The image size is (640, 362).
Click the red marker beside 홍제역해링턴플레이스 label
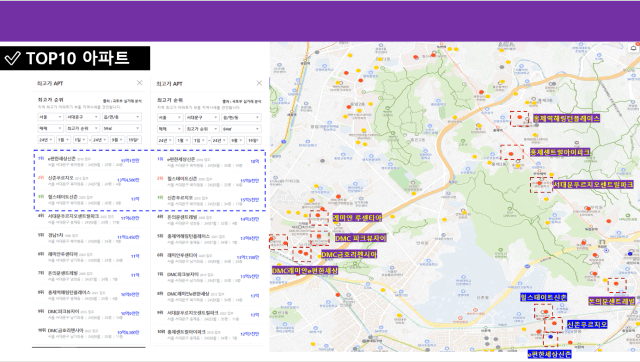(520, 118)
